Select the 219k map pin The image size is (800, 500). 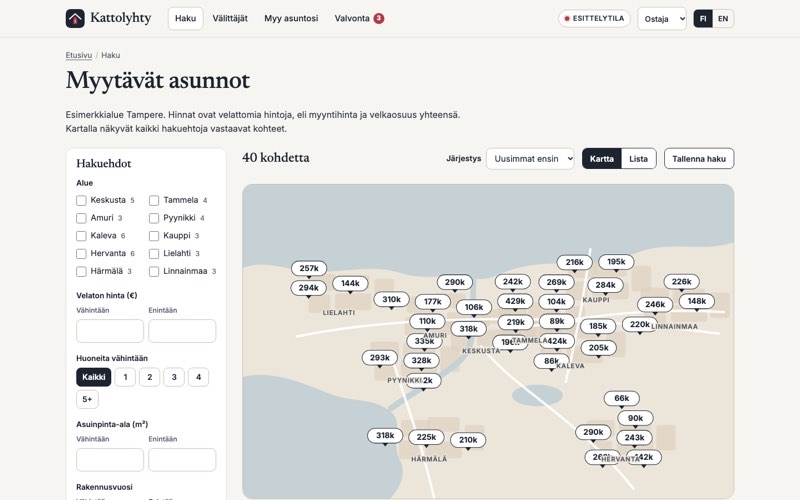point(516,322)
